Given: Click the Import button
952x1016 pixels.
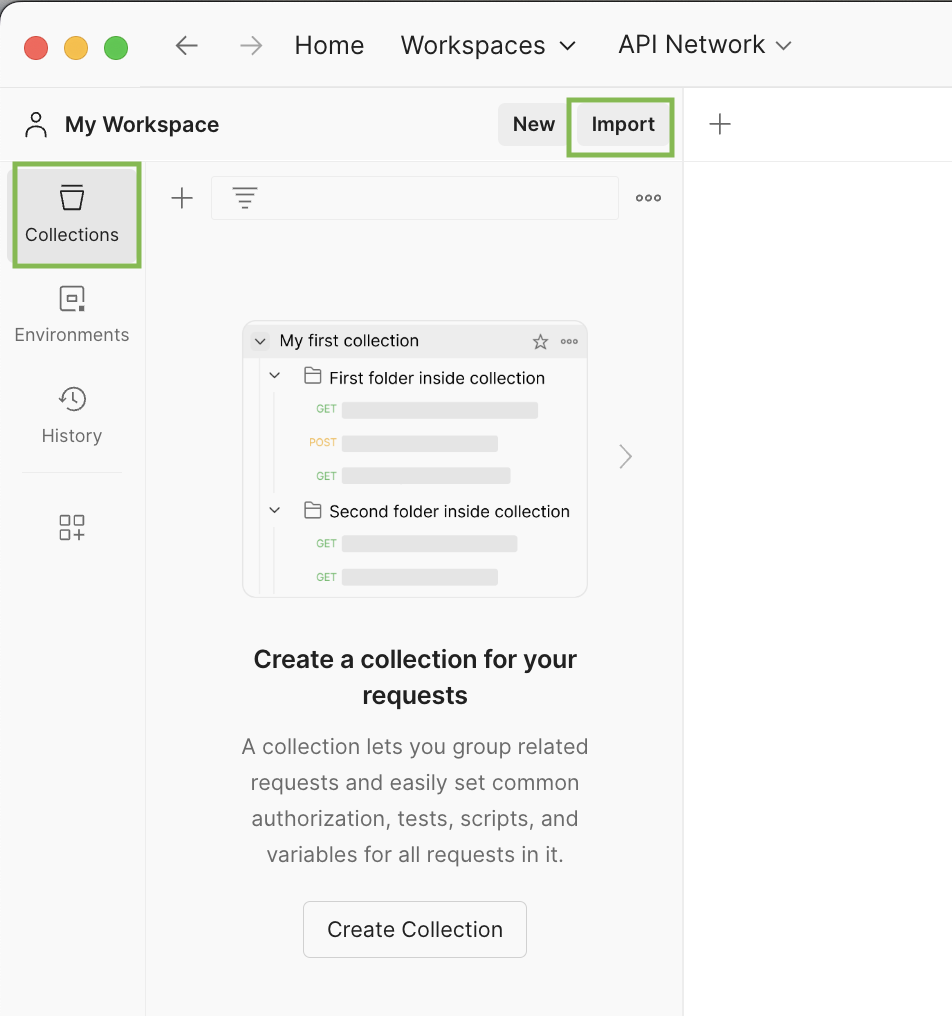Looking at the screenshot, I should coord(622,125).
